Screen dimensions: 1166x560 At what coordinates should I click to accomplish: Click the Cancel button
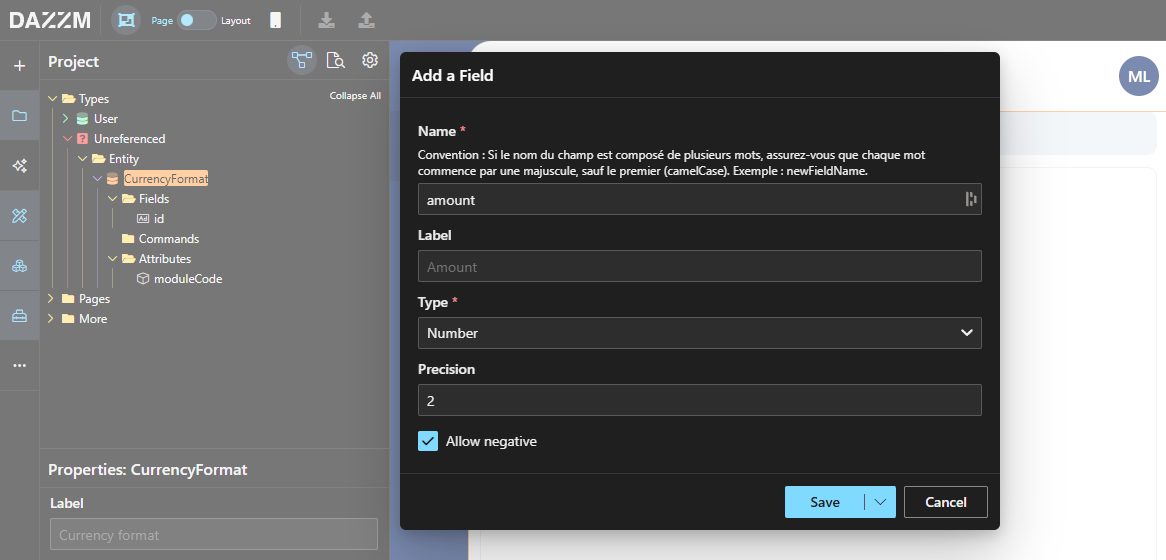click(x=946, y=502)
